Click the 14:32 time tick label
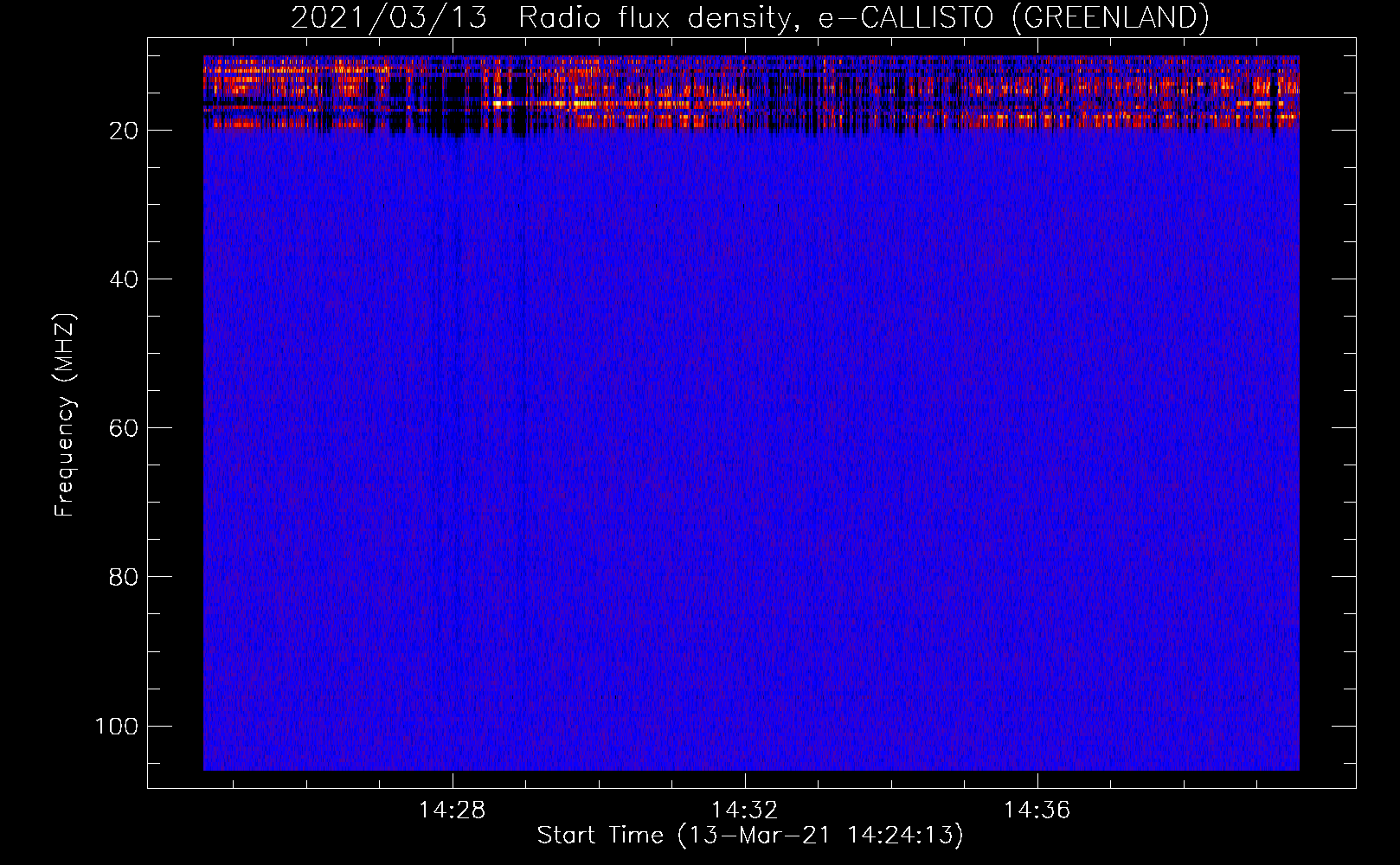This screenshot has height=865, width=1400. pyautogui.click(x=744, y=811)
